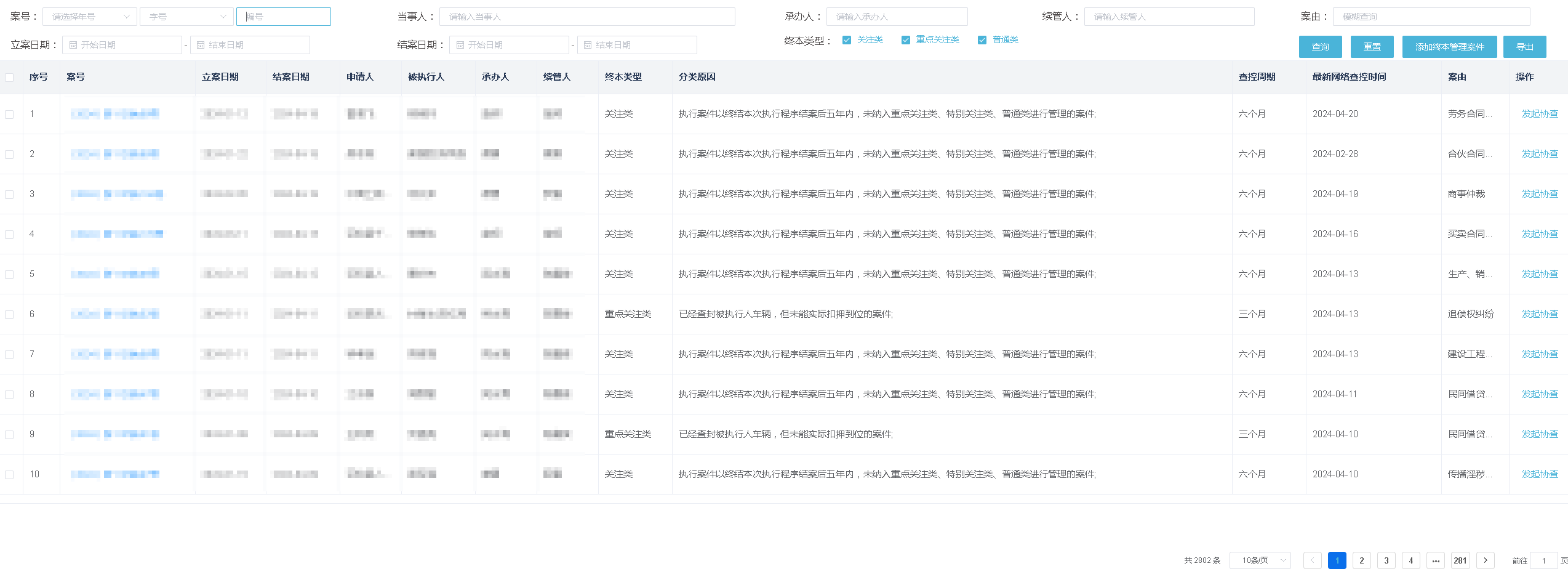Viewport: 1568px width, 574px height.
Task: Go to page 2
Action: tap(1361, 560)
